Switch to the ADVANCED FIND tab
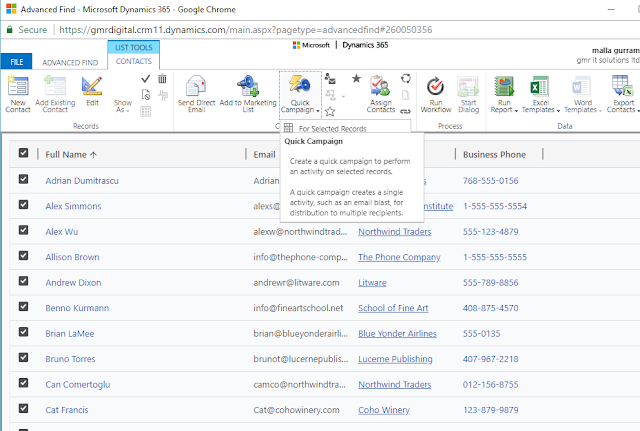The image size is (640, 431). pyautogui.click(x=70, y=62)
